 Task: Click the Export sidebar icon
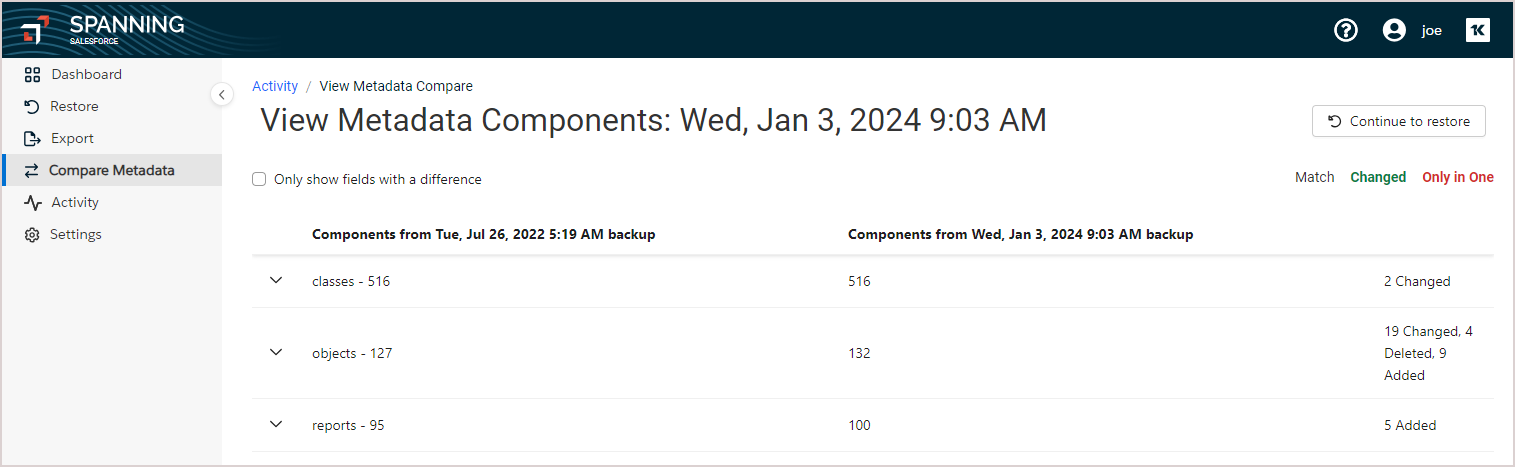point(32,138)
